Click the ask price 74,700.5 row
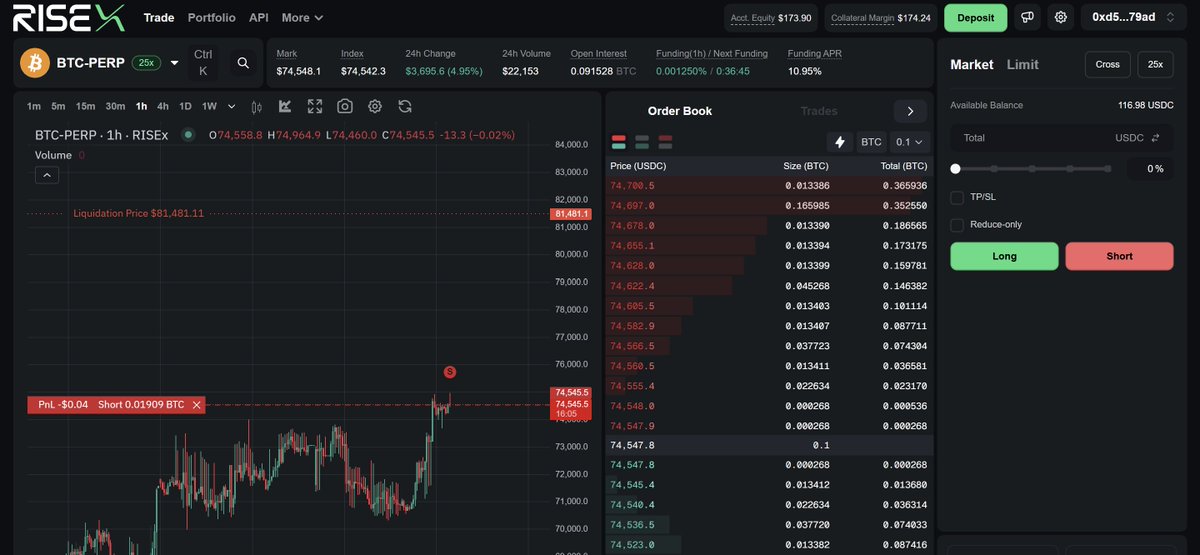The image size is (1200, 555). tap(768, 186)
